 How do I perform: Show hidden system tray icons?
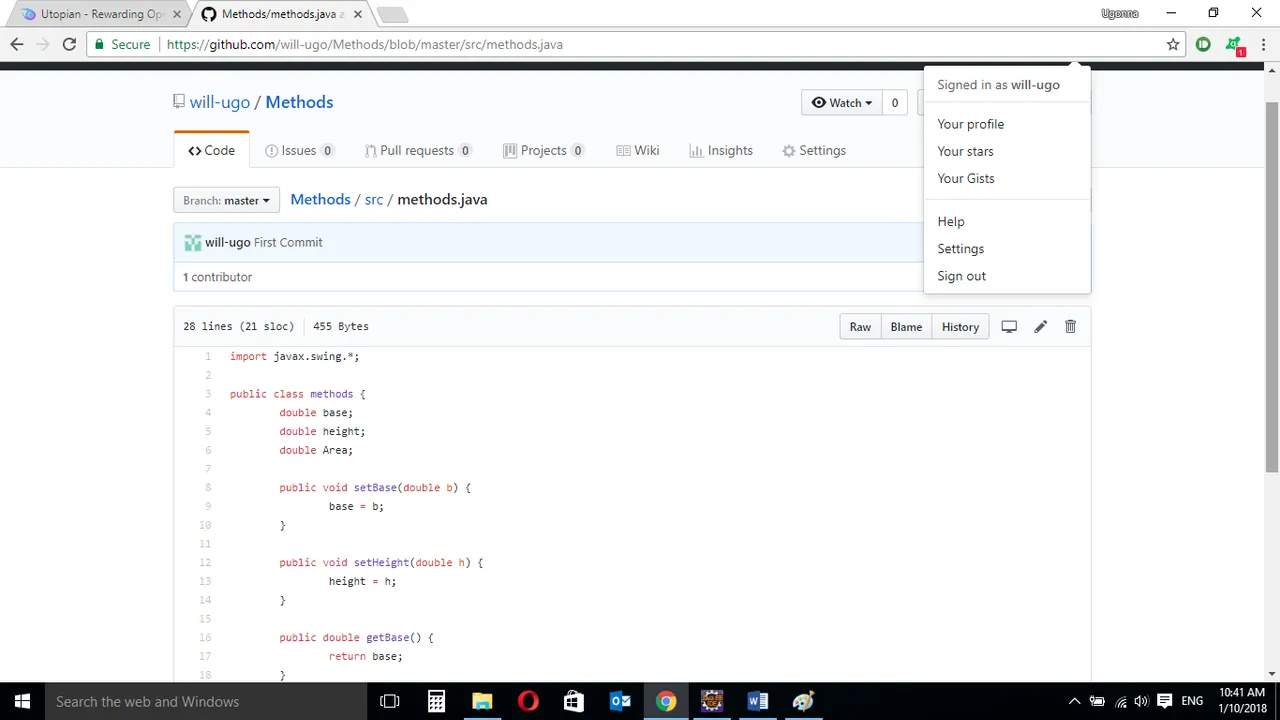click(x=1075, y=701)
